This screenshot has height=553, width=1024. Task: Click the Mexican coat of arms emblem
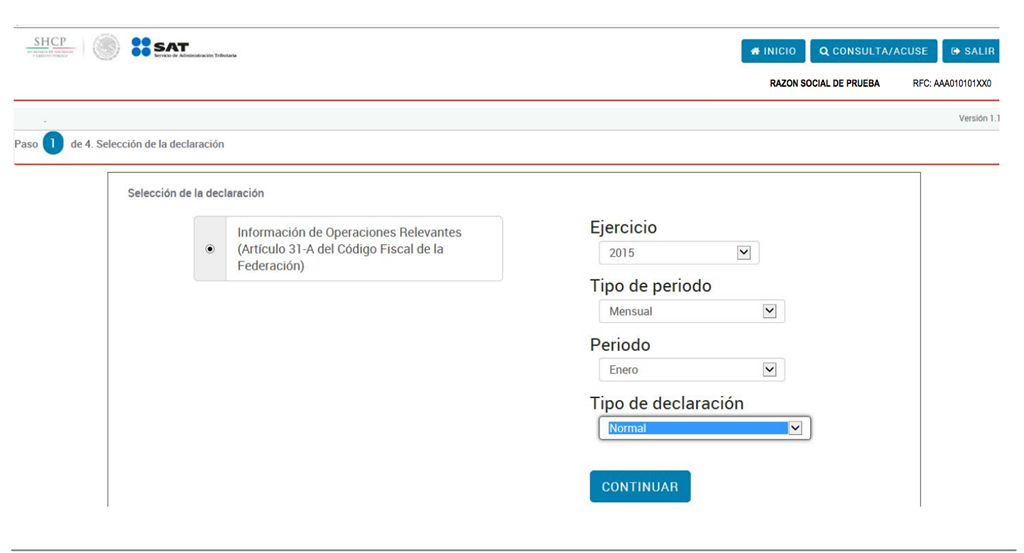click(106, 47)
